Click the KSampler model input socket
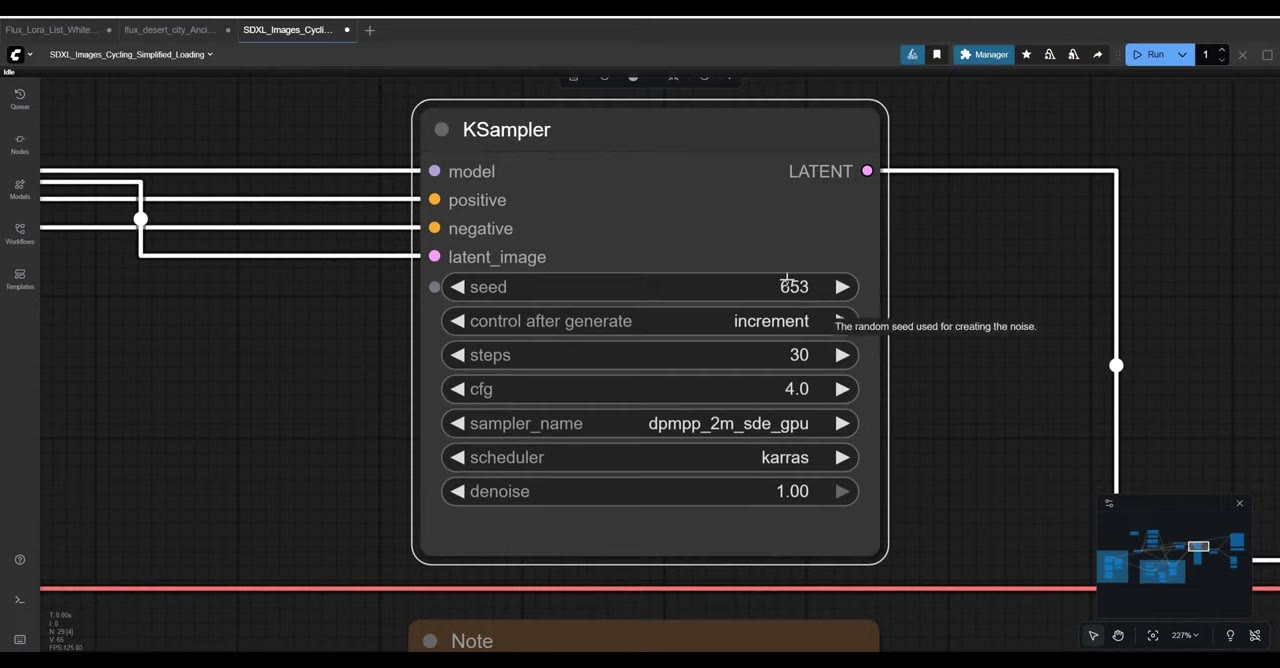The image size is (1280, 668). [x=434, y=171]
